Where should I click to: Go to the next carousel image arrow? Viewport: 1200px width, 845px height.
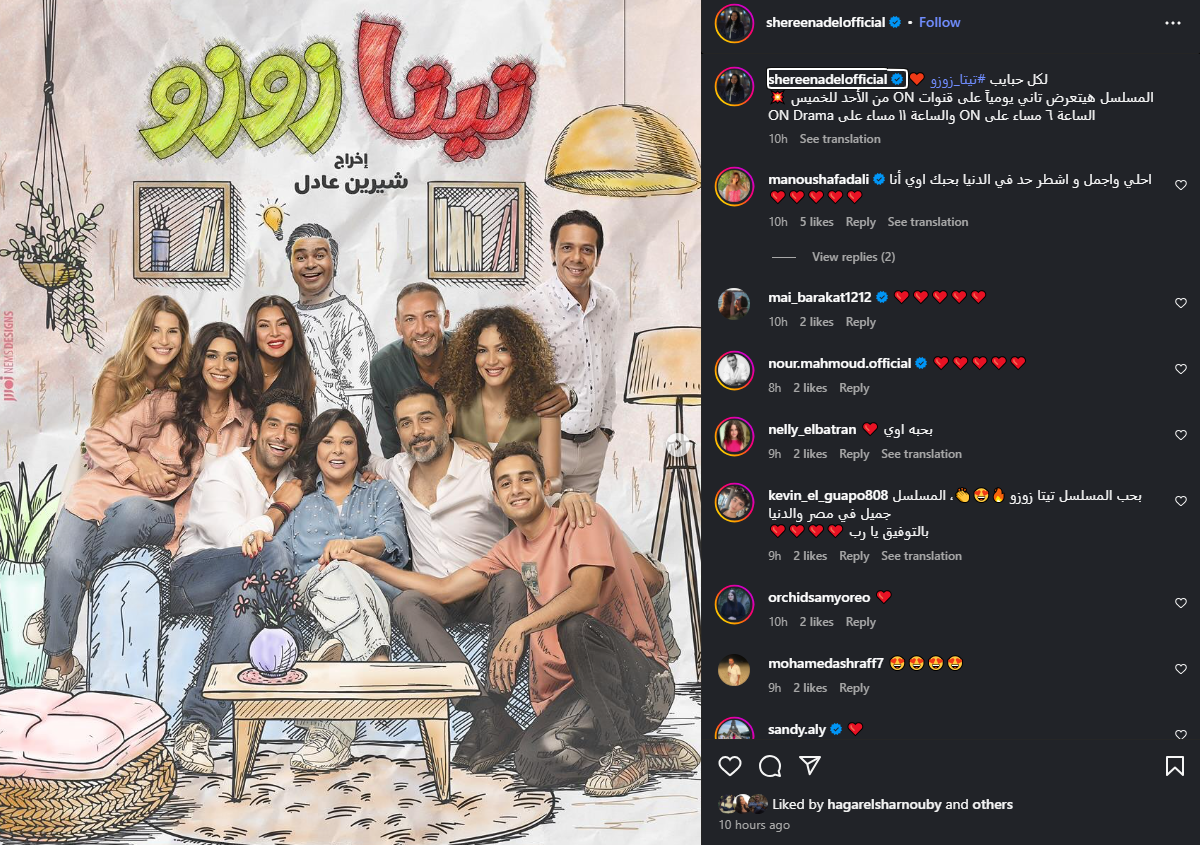click(678, 446)
